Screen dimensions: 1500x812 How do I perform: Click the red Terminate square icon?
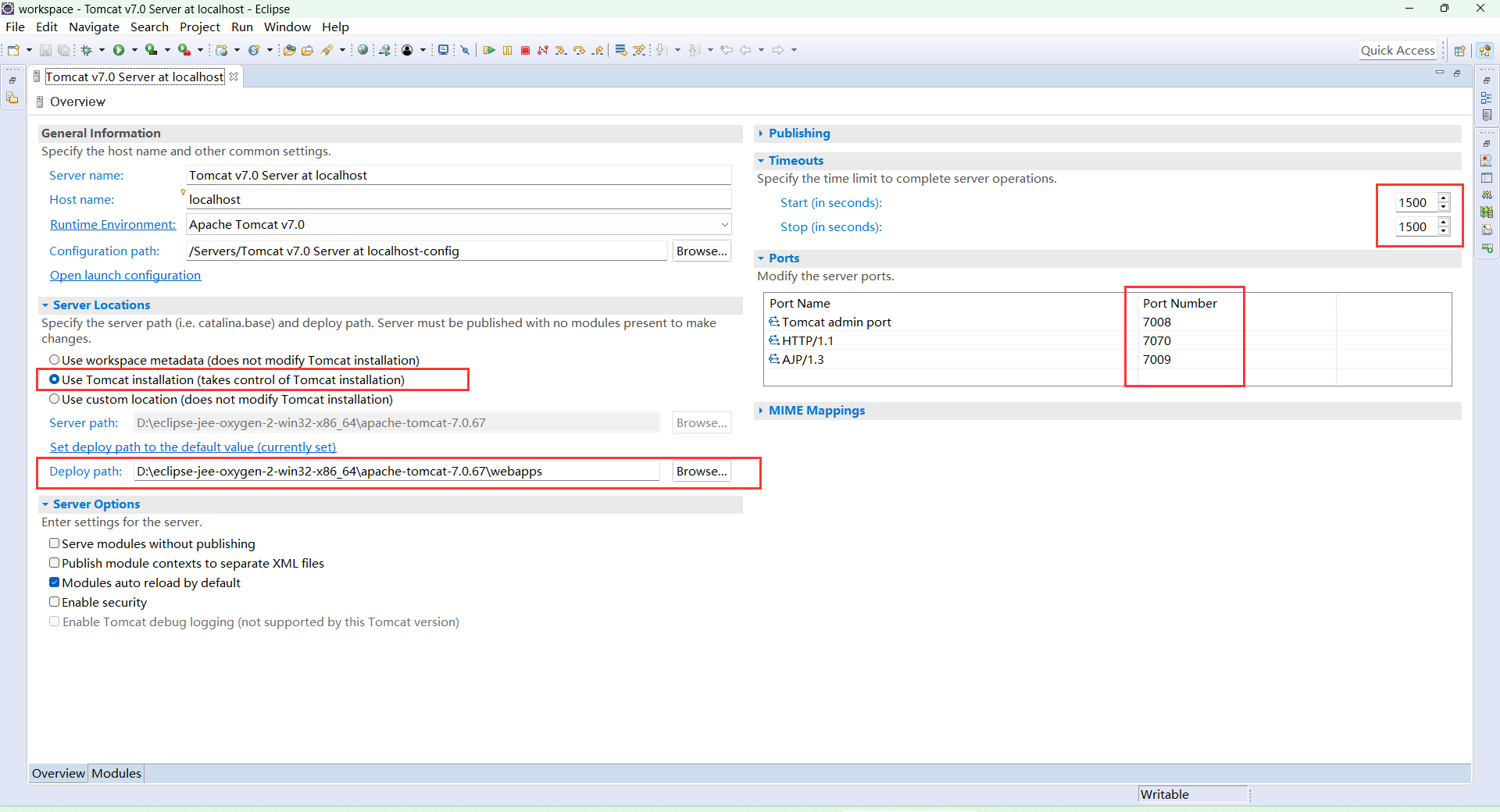point(525,50)
